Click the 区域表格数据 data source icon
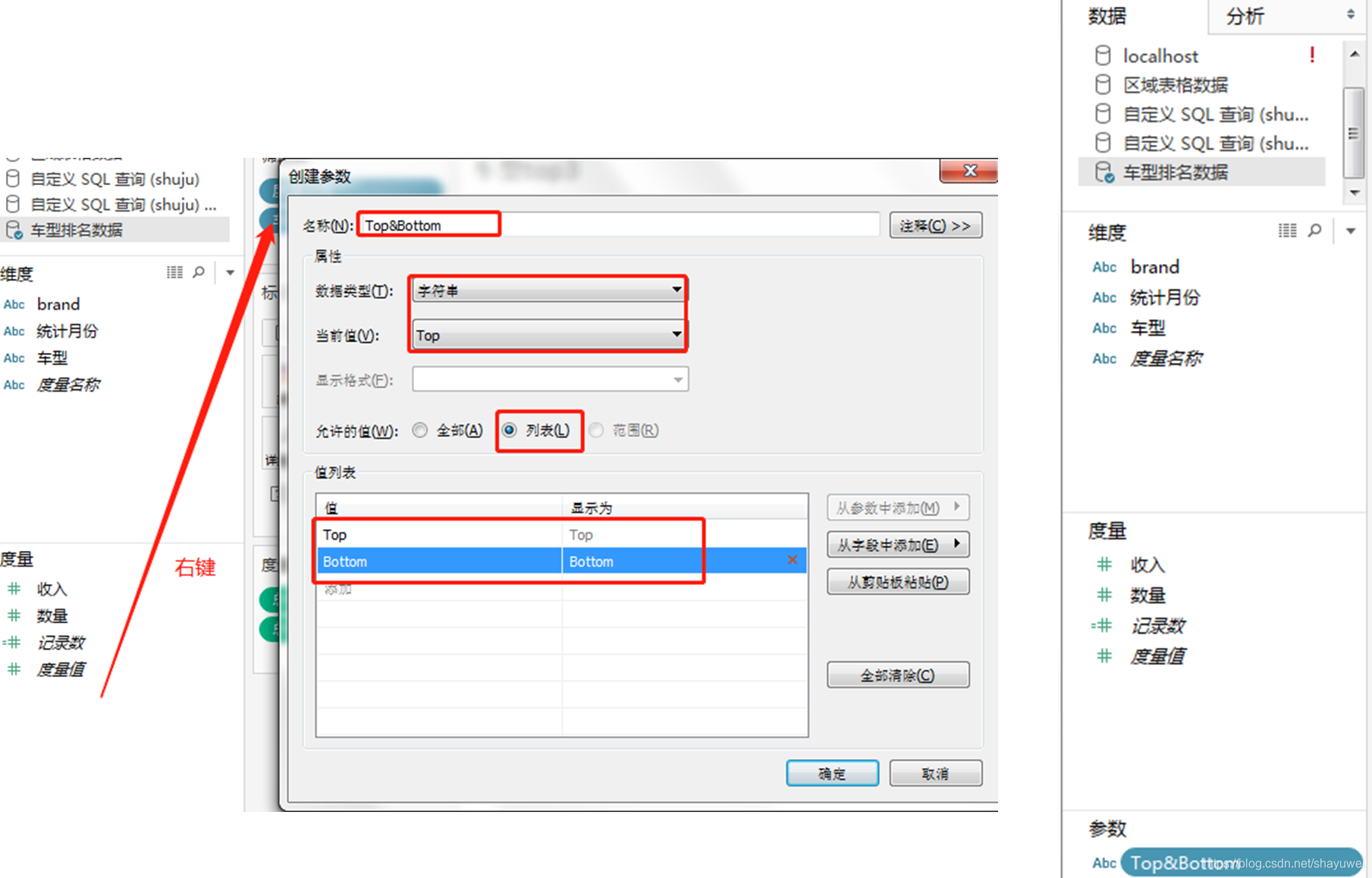The image size is (1372, 878). 1103,84
